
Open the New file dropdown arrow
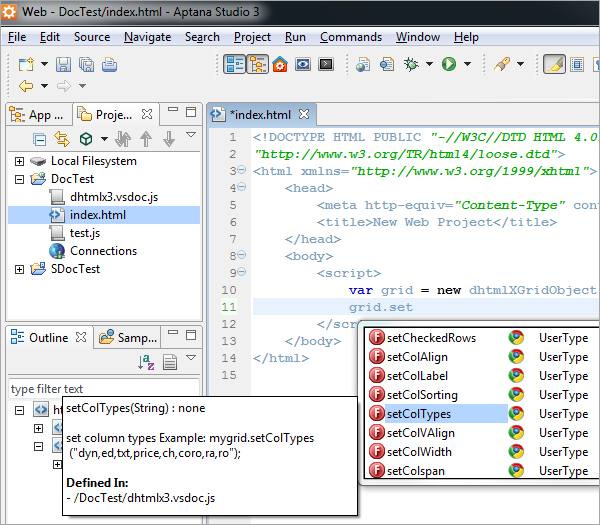pos(44,64)
